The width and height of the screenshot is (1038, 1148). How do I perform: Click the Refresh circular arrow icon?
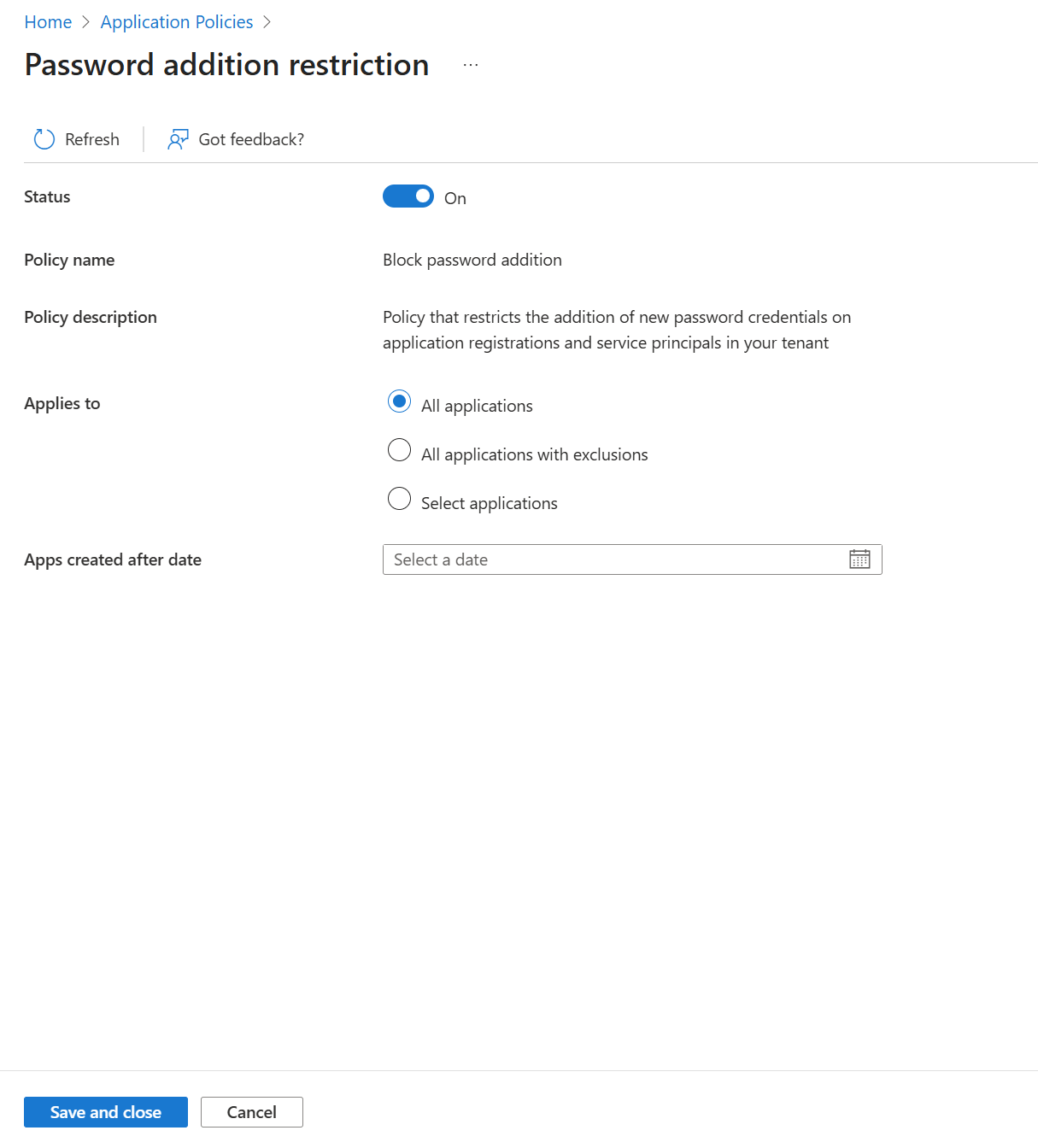[x=44, y=139]
